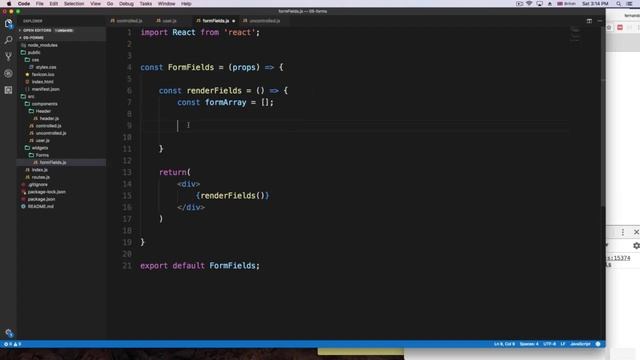Click the unsaved dot on formFields.js tab
The image size is (640, 360).
(x=233, y=21)
